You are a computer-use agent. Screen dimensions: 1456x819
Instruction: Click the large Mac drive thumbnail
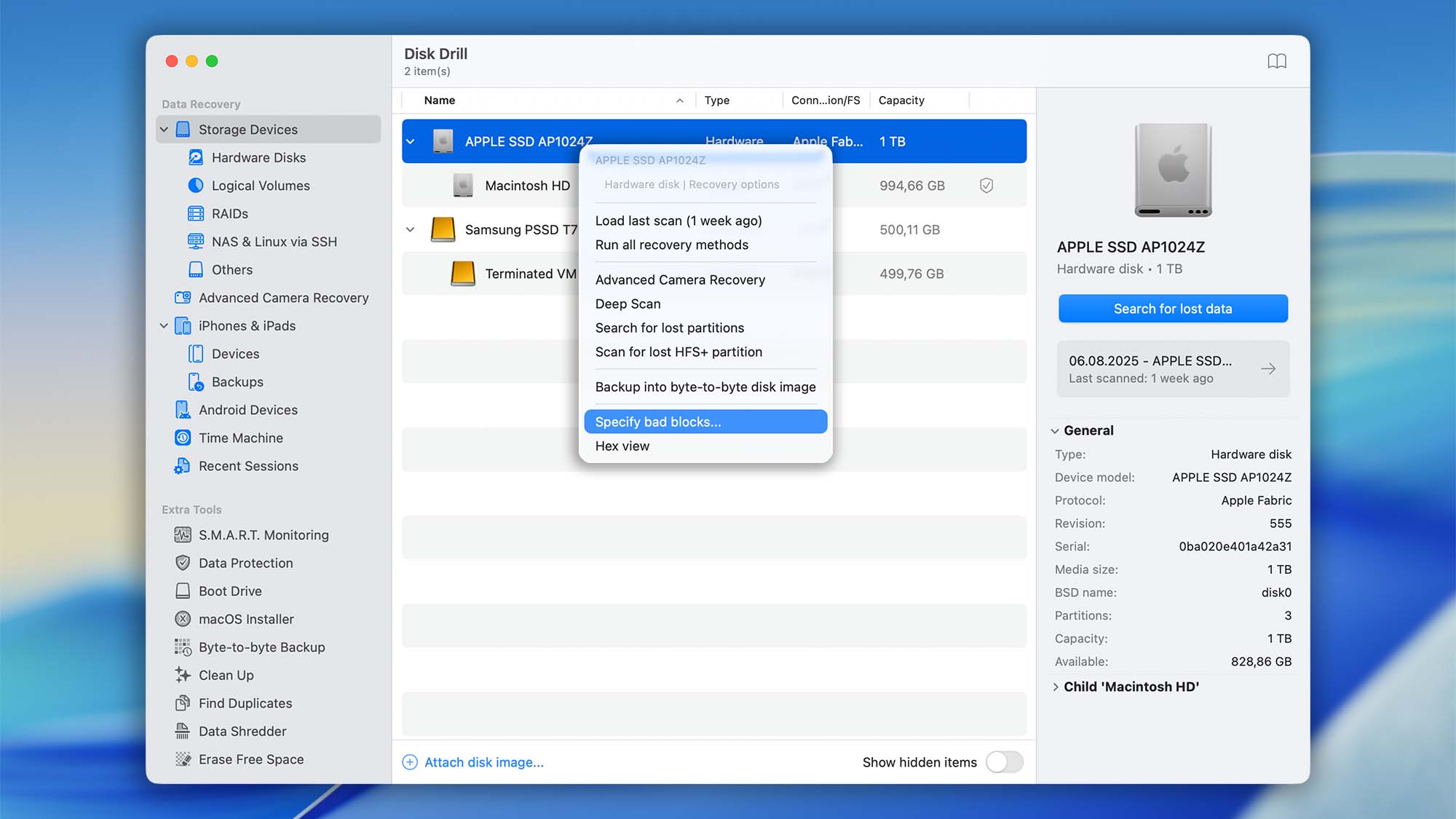[1173, 170]
